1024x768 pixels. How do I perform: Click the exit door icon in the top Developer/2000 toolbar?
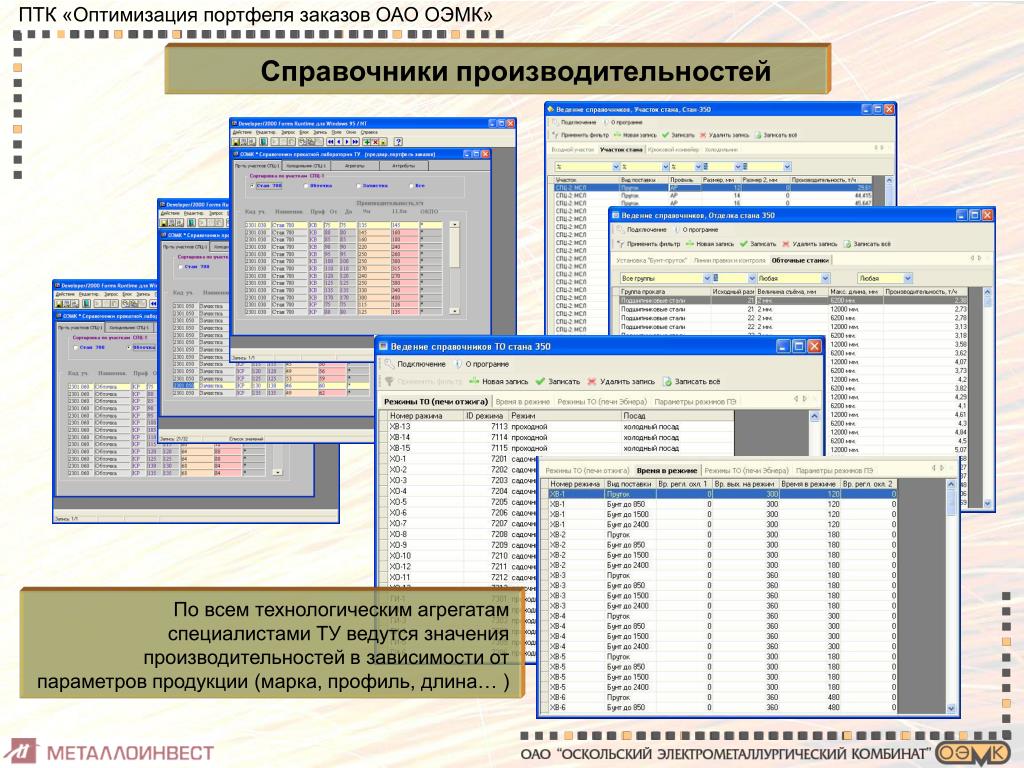pyautogui.click(x=264, y=141)
